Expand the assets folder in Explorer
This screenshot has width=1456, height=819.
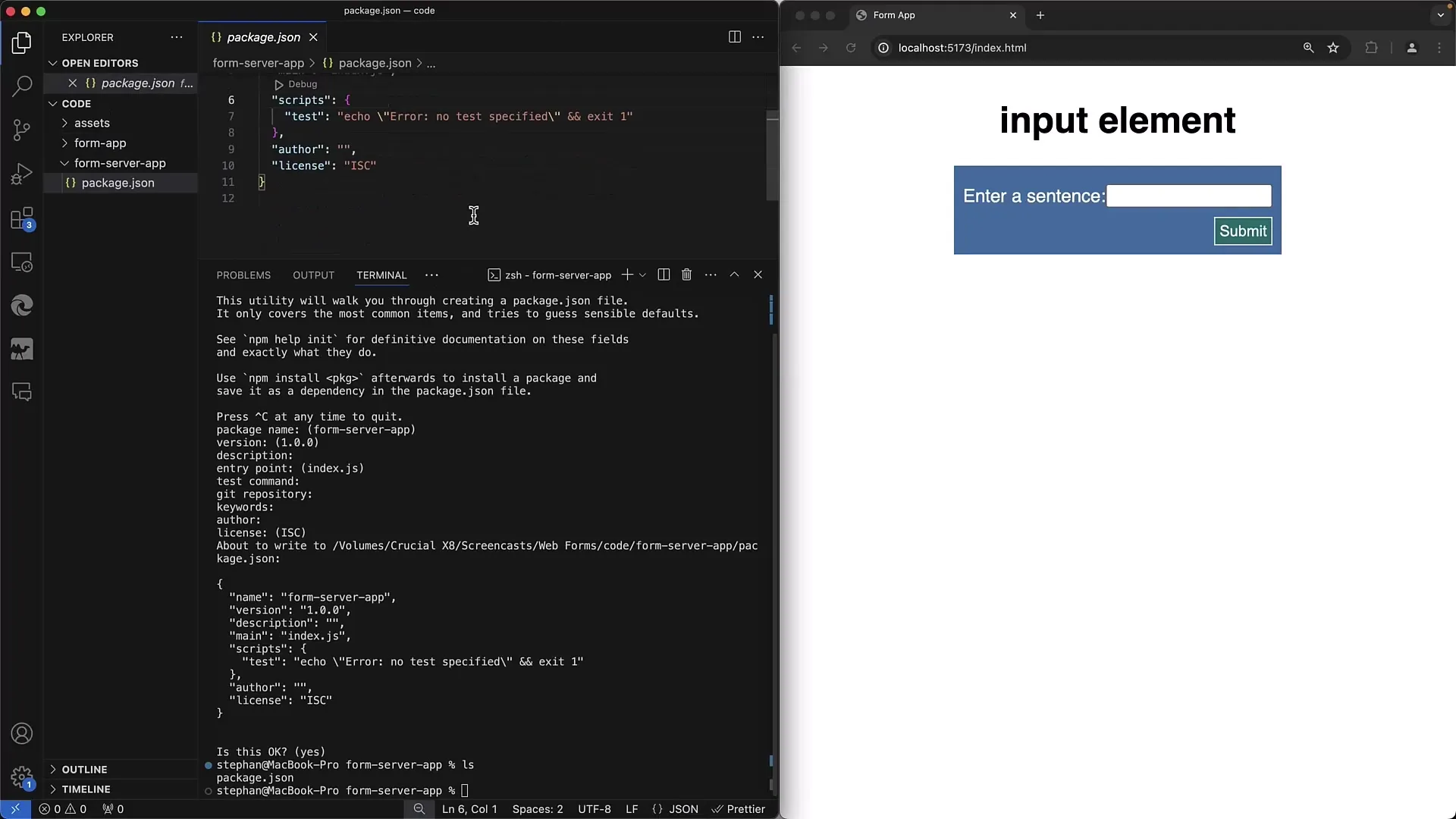pyautogui.click(x=92, y=122)
